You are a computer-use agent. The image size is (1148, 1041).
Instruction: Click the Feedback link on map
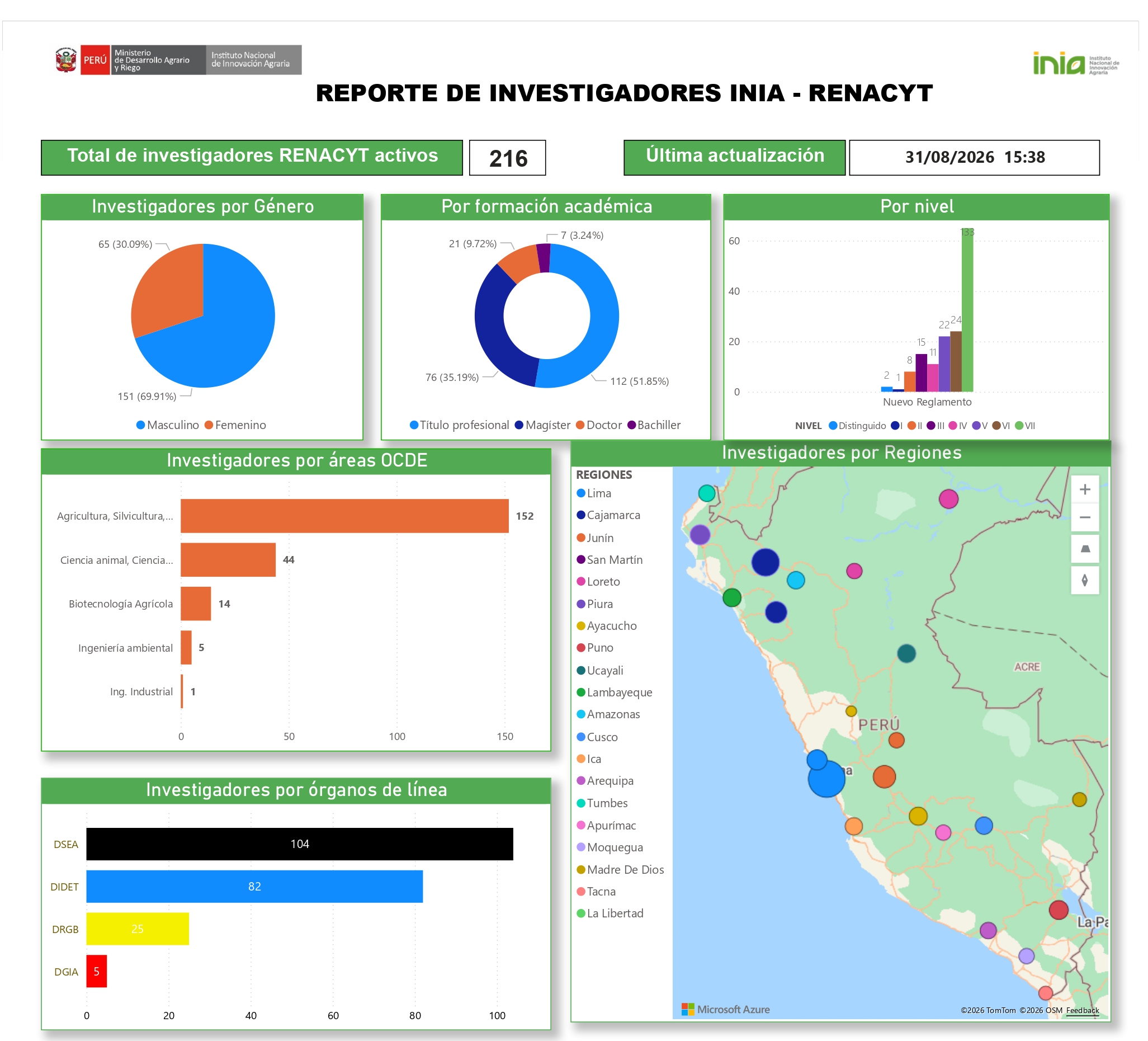point(1082,1010)
